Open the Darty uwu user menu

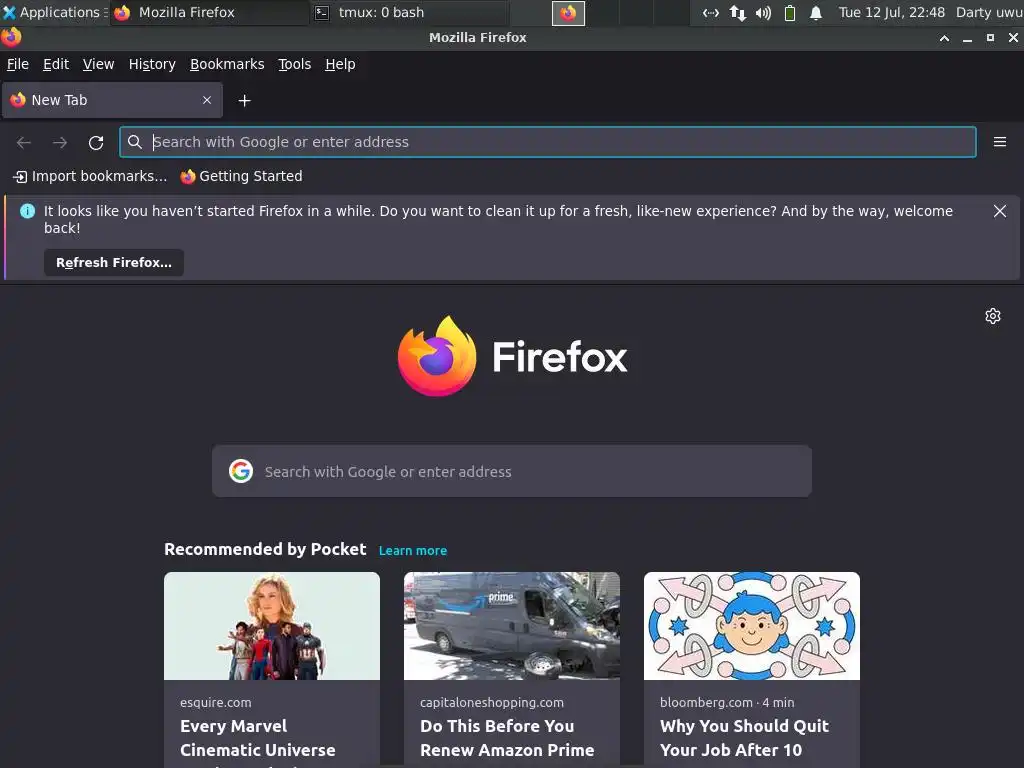click(989, 12)
